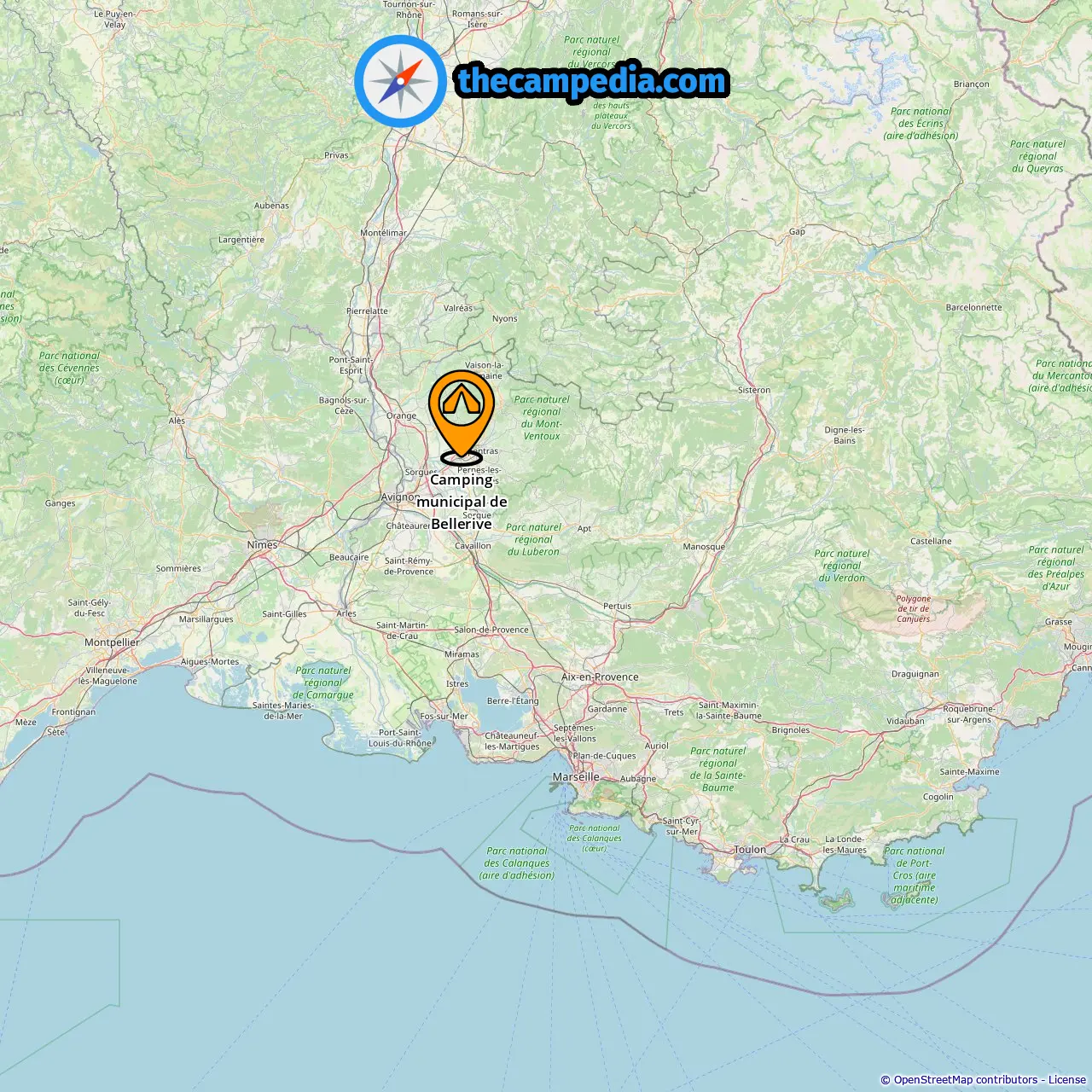Open the License link
Image resolution: width=1092 pixels, height=1092 pixels.
(1067, 1080)
